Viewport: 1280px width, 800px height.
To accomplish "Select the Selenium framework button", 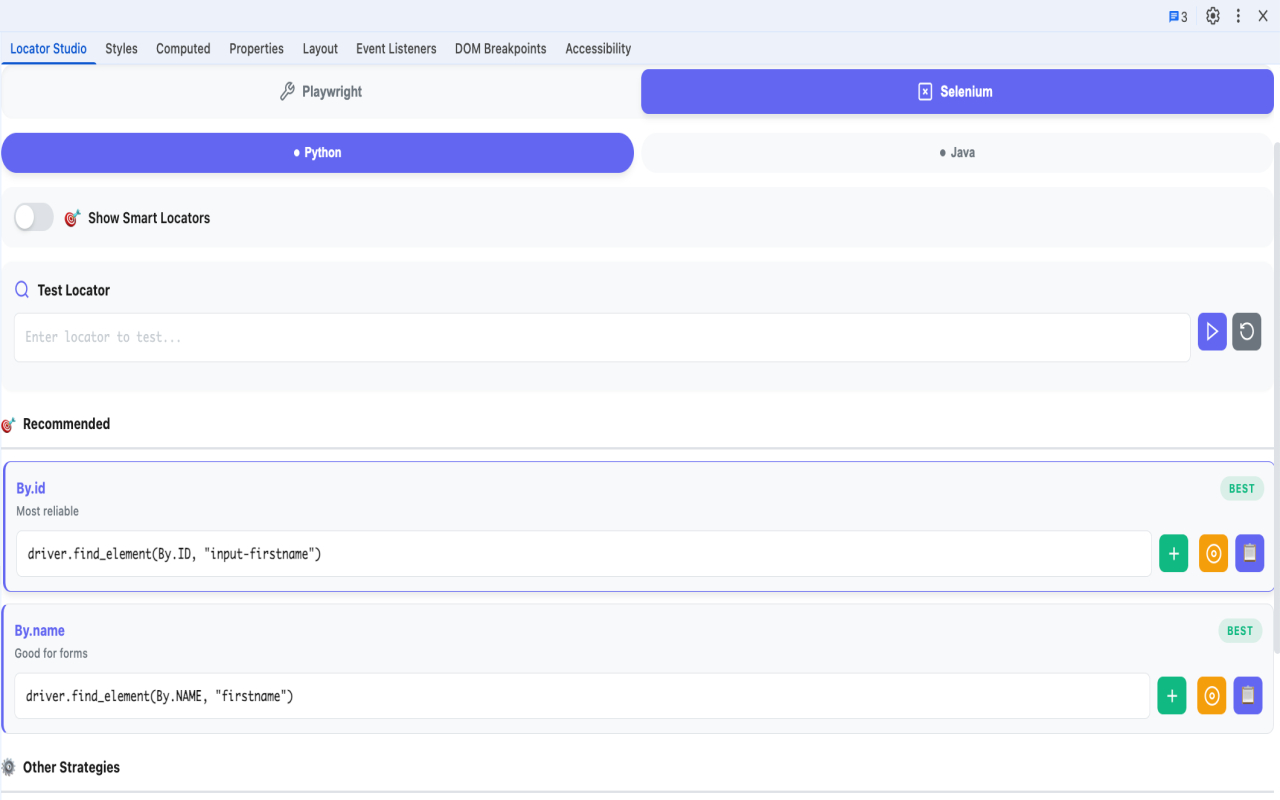I will coord(957,91).
